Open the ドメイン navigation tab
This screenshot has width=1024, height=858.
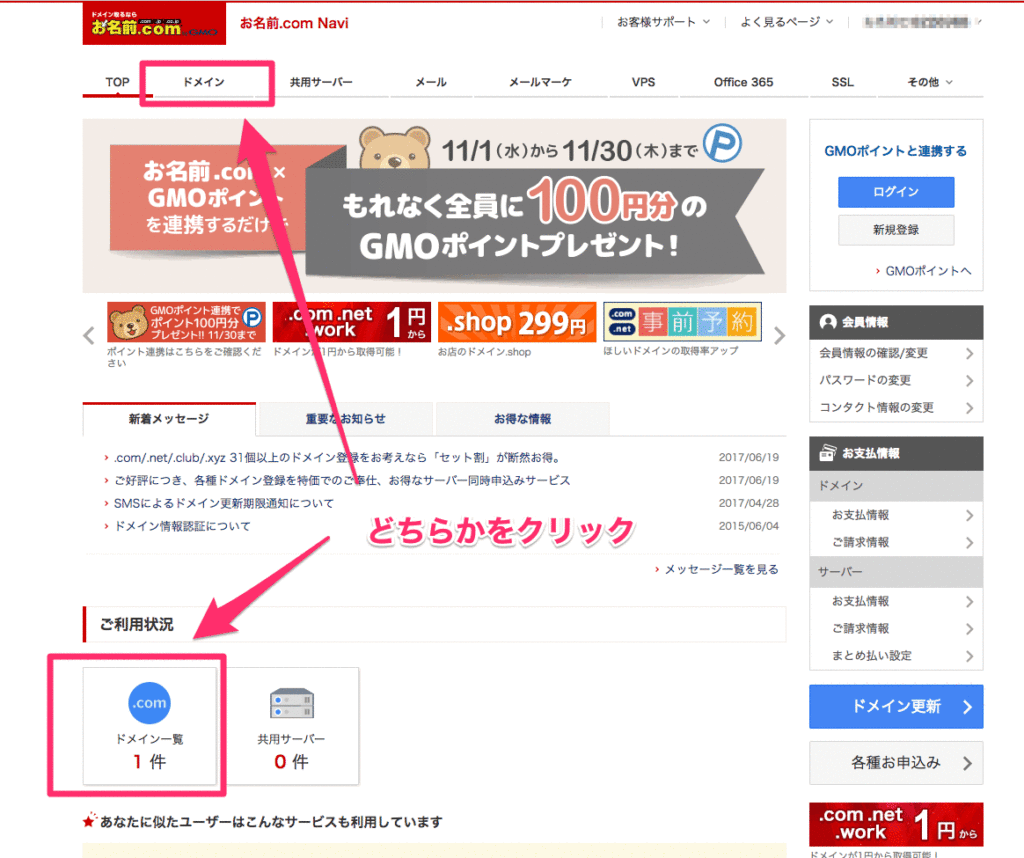204,82
